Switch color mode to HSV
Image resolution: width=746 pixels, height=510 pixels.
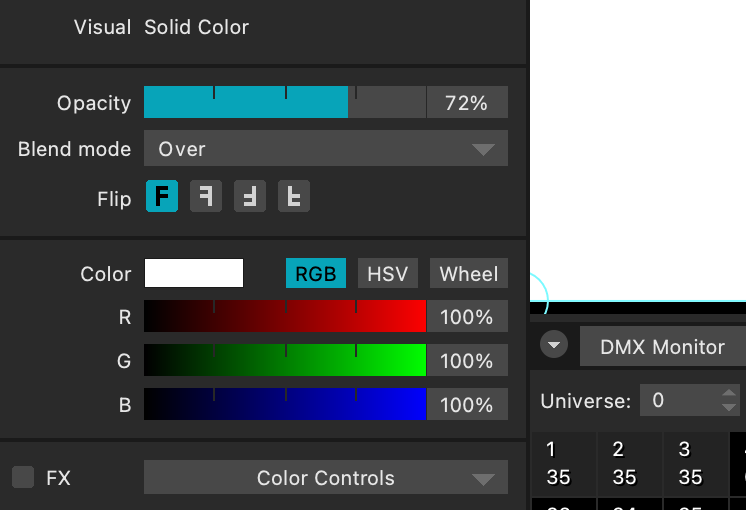coord(387,273)
